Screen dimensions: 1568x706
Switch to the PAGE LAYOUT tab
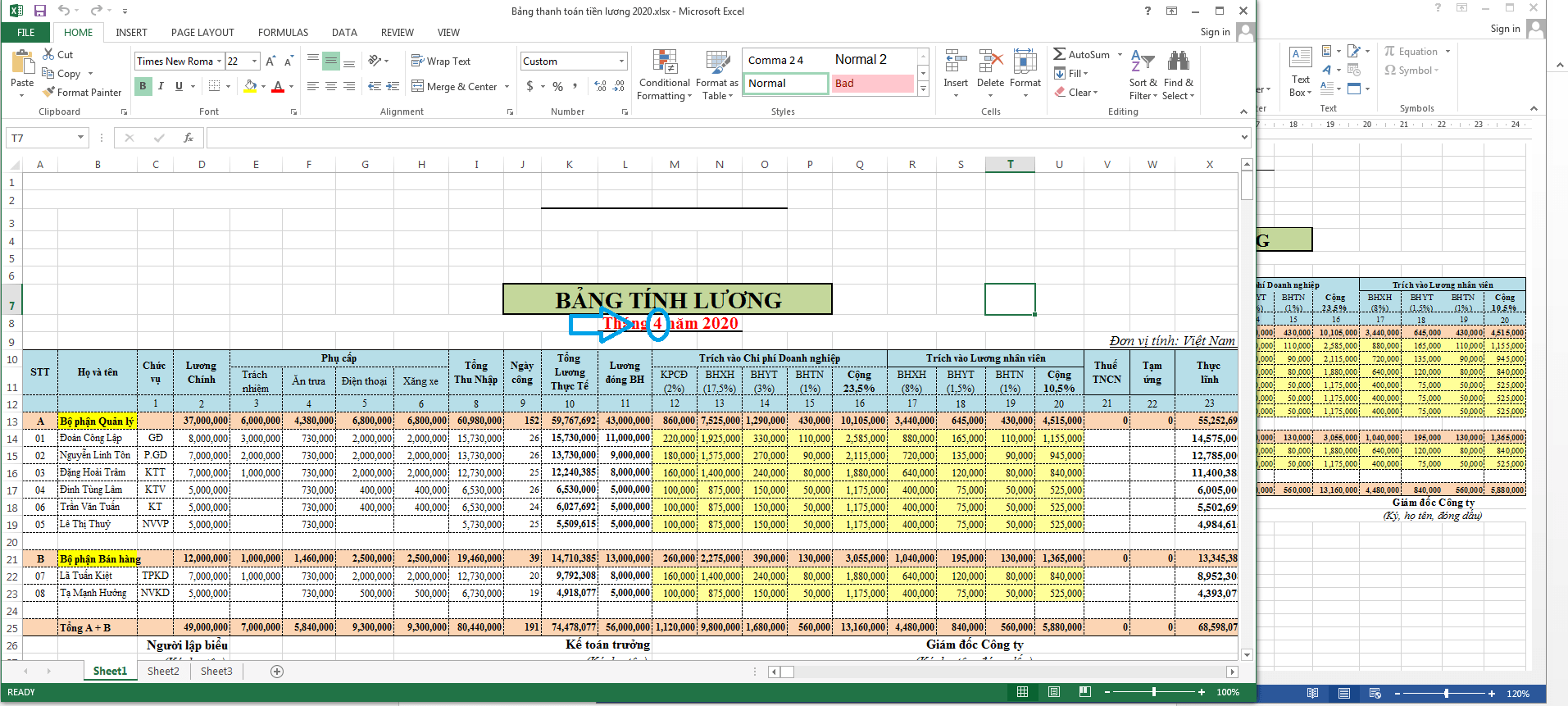pos(202,33)
